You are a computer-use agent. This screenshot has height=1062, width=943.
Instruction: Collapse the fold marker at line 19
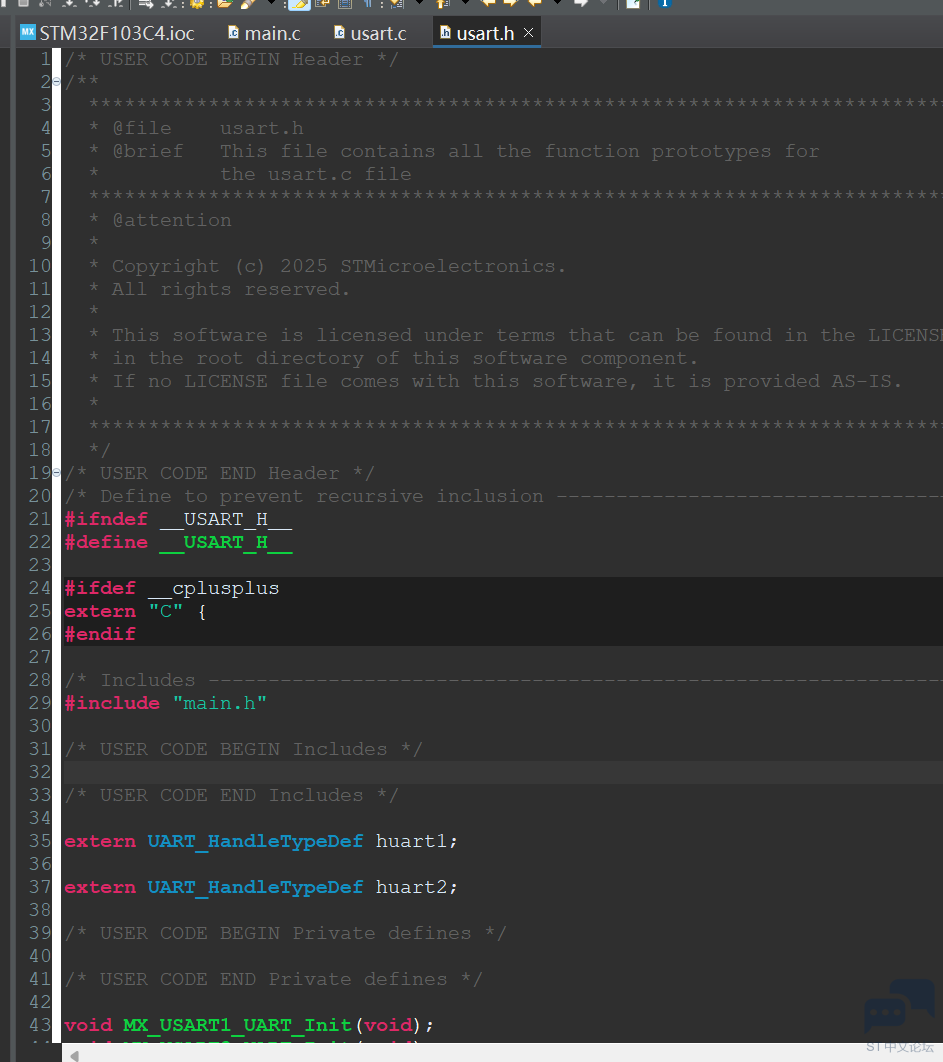tap(57, 472)
